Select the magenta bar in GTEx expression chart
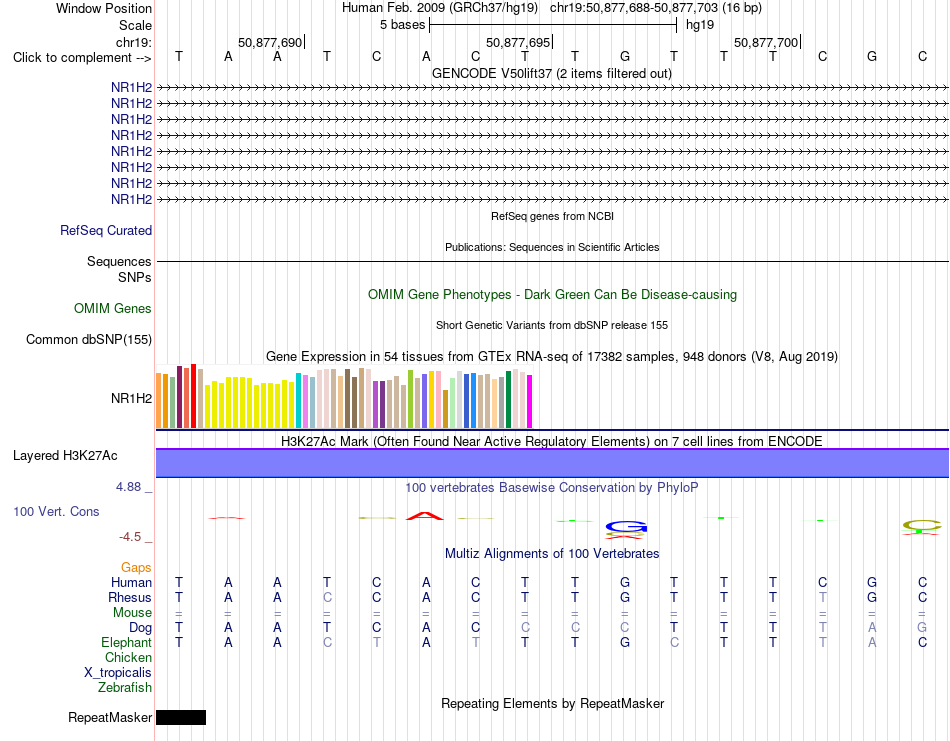950x741 pixels. point(530,402)
